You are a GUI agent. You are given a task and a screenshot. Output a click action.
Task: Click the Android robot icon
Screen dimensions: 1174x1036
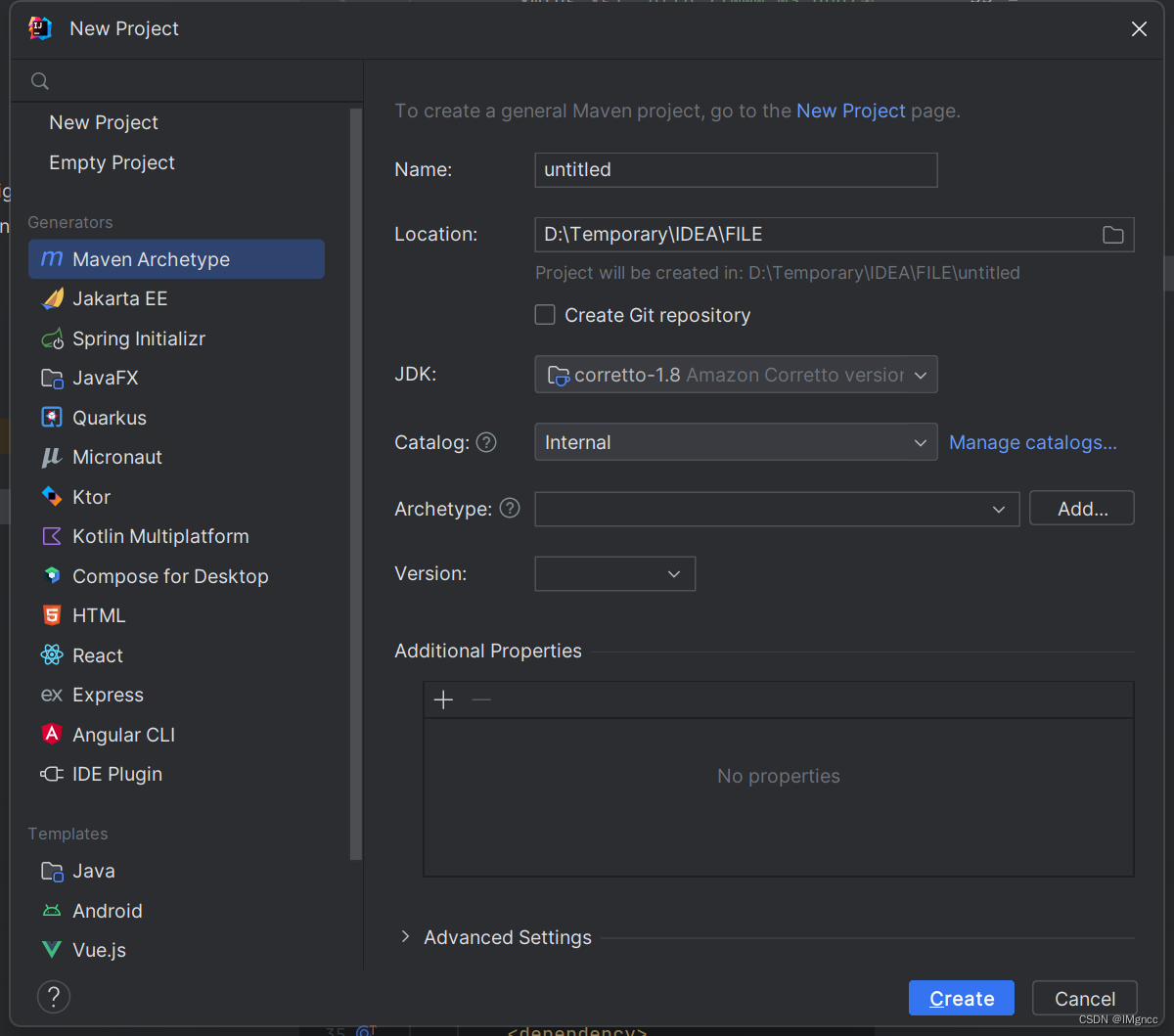pos(52,911)
